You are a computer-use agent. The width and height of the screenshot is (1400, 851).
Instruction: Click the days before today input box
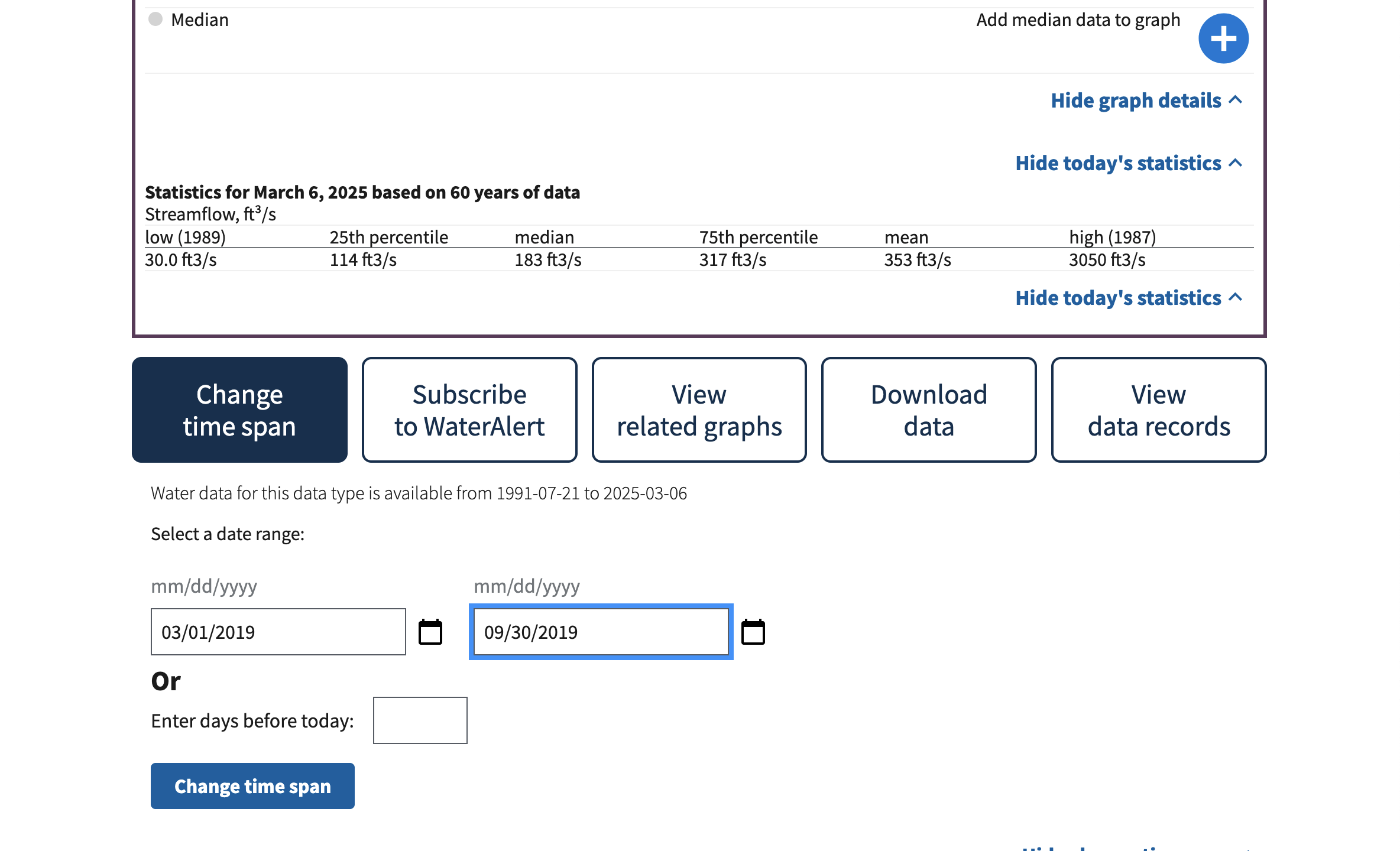(x=420, y=720)
